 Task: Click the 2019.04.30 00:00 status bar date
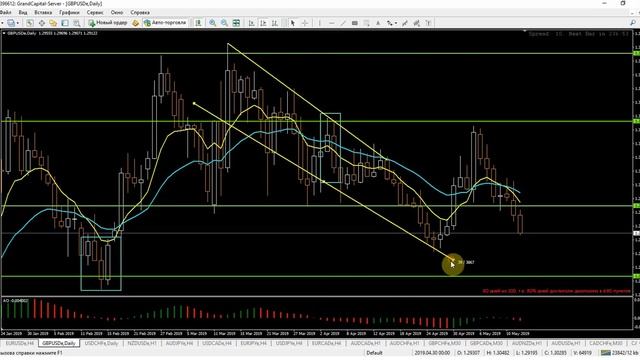tap(432, 353)
